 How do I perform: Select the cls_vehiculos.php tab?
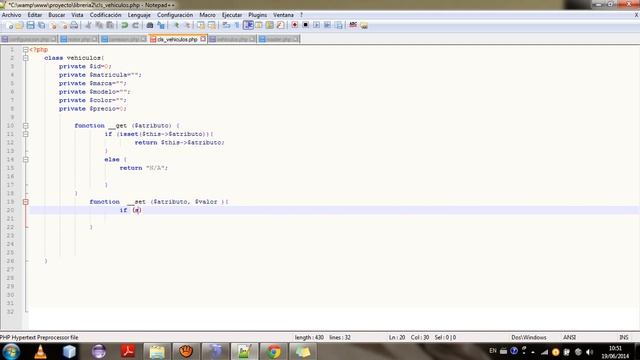point(177,39)
